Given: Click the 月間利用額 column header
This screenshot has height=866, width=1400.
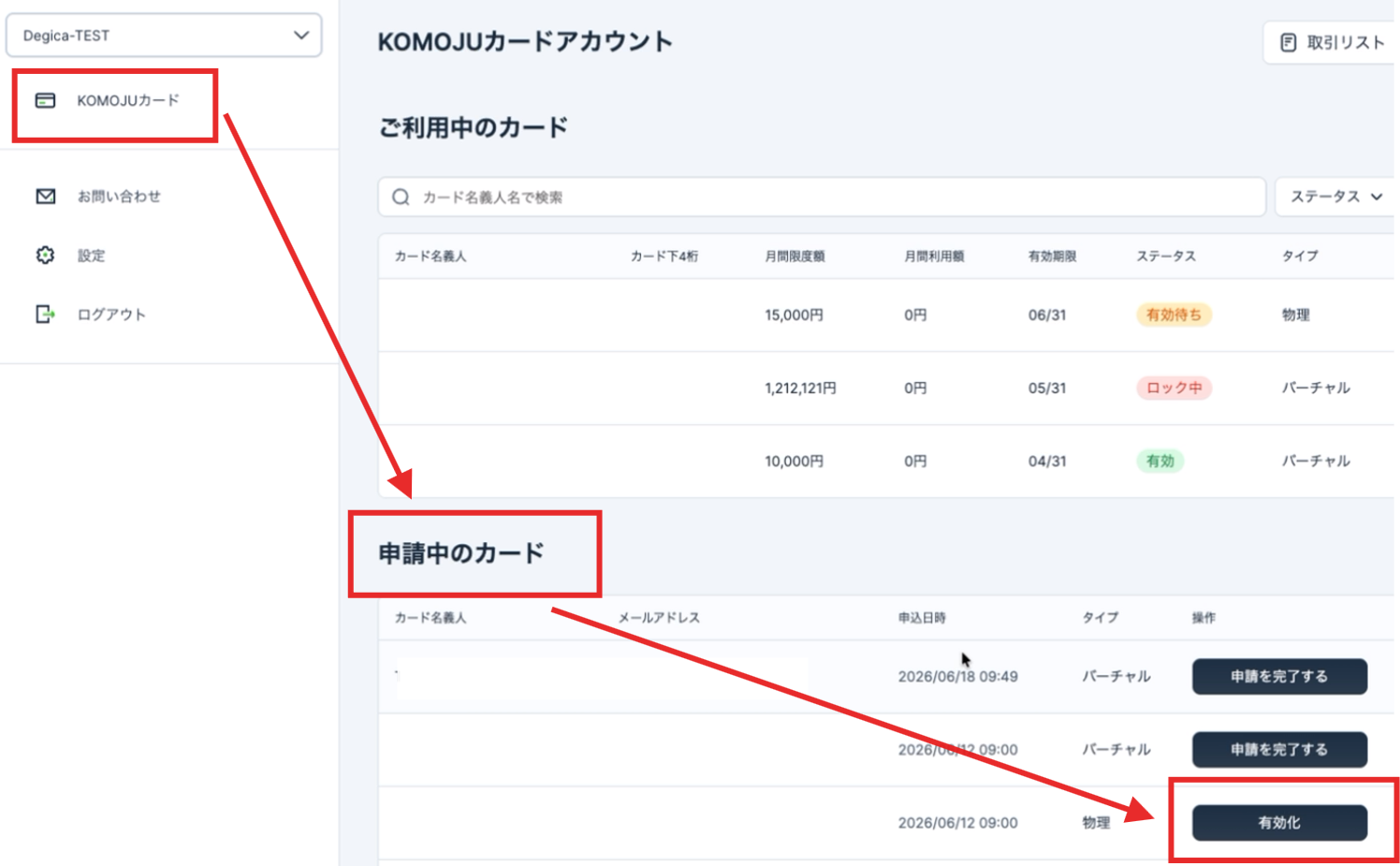Looking at the screenshot, I should point(934,256).
